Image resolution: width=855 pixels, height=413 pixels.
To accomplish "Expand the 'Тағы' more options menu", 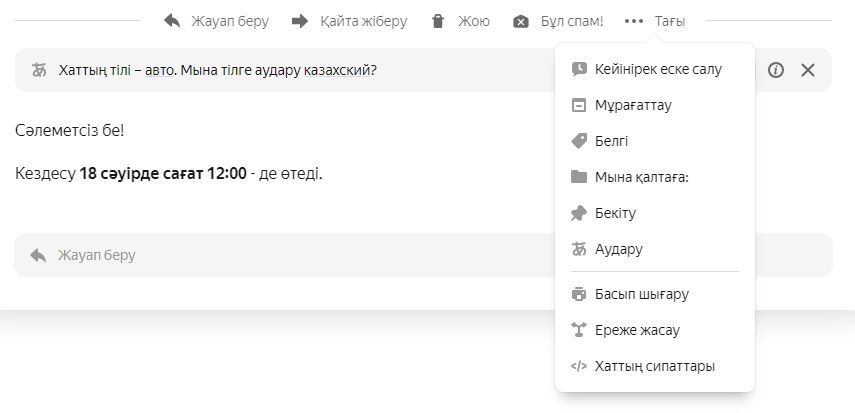I will 661,21.
